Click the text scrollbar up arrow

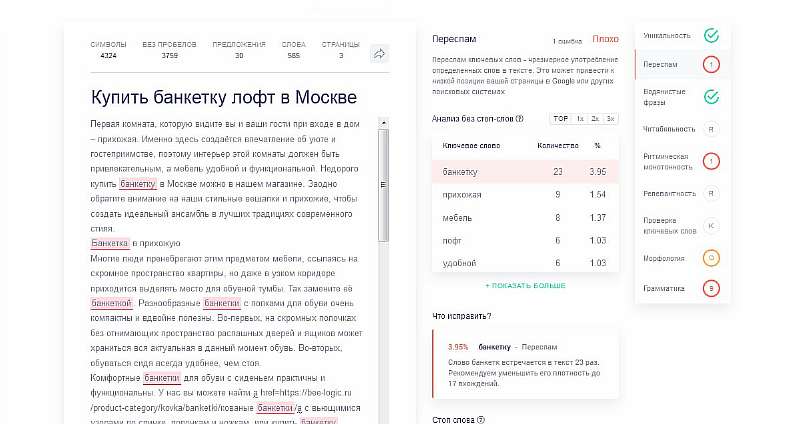pyautogui.click(x=384, y=123)
